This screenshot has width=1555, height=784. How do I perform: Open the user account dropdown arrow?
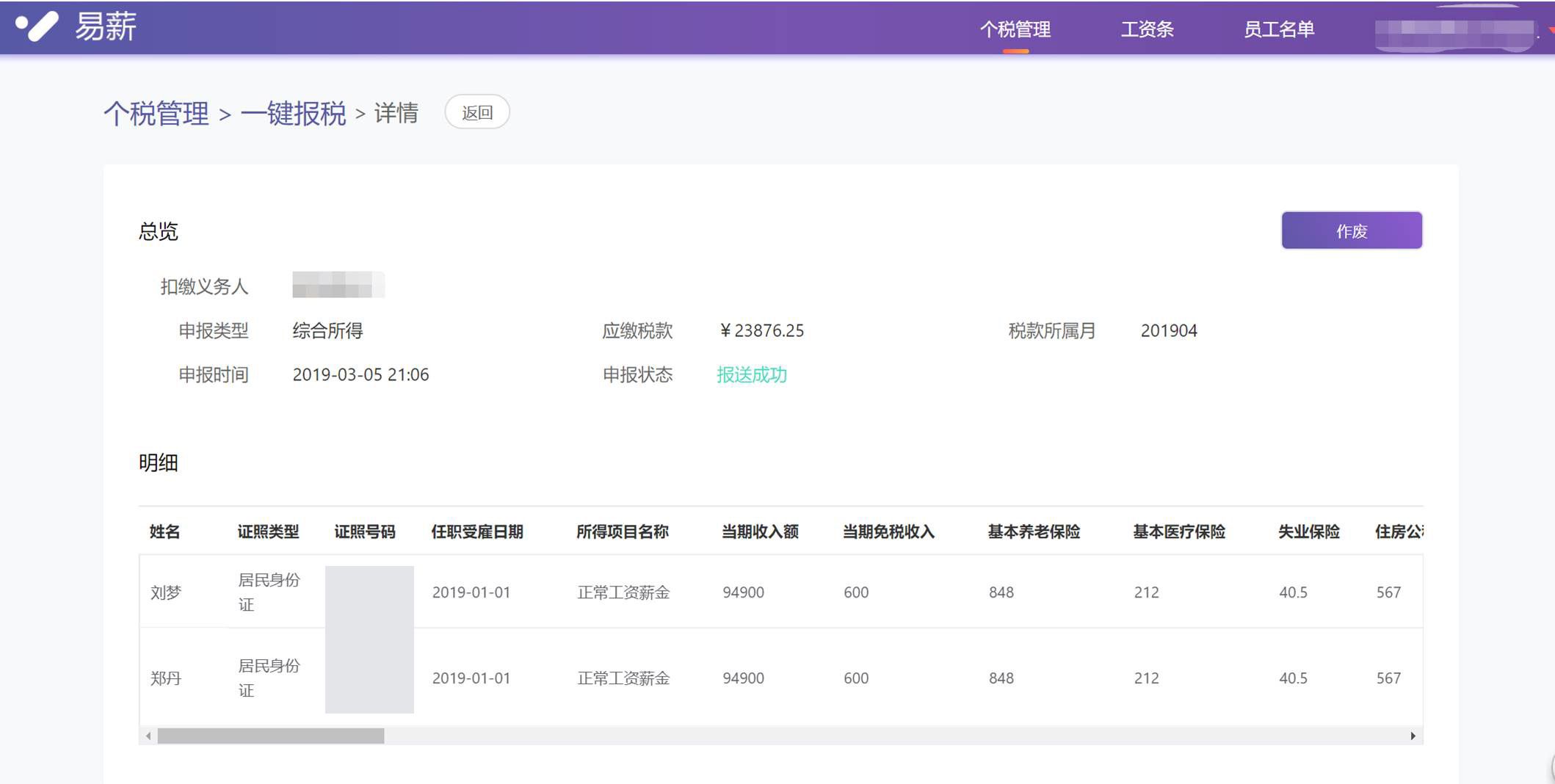click(x=1551, y=30)
